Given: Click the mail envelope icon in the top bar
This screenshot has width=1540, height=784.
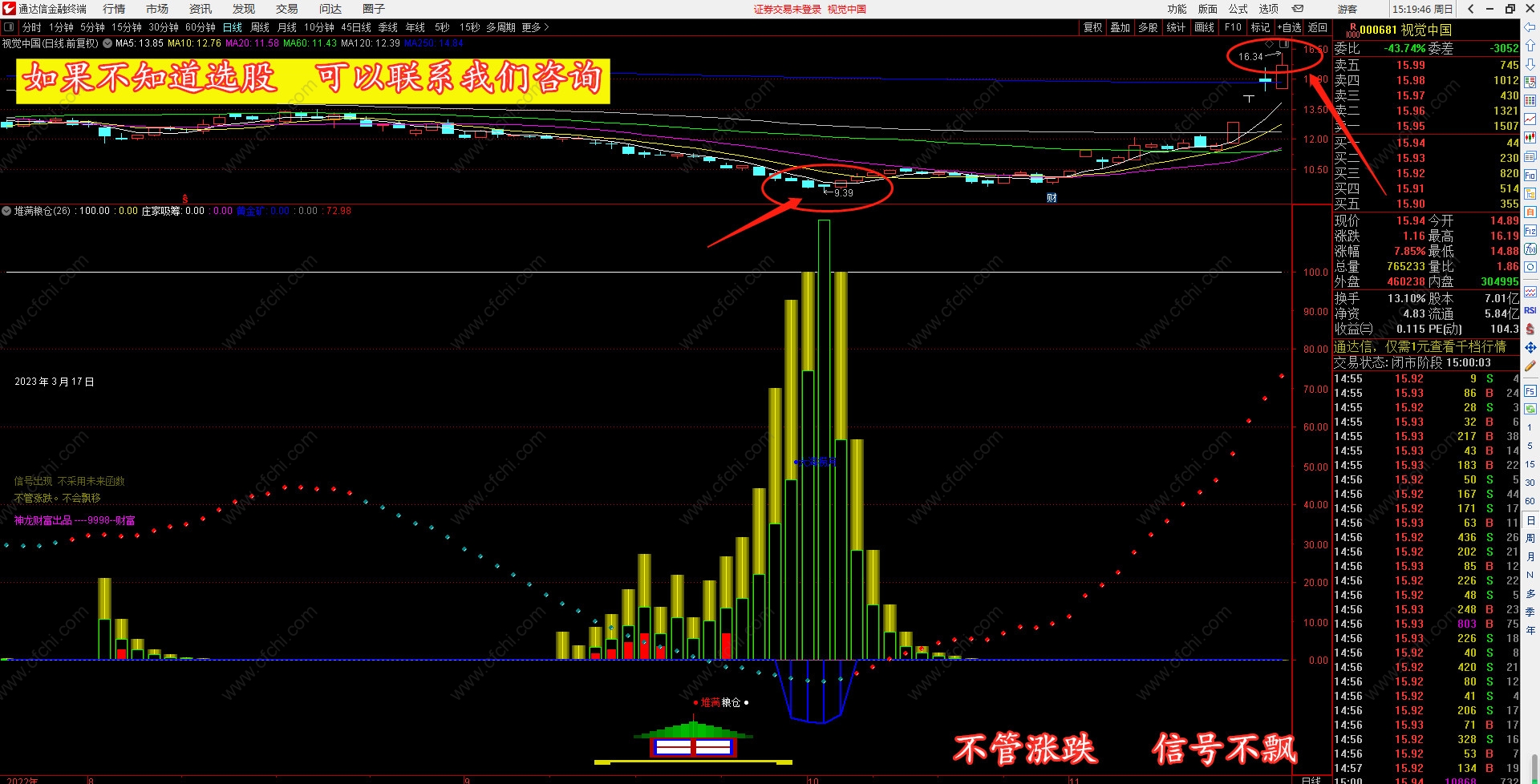Looking at the screenshot, I should point(1297,9).
